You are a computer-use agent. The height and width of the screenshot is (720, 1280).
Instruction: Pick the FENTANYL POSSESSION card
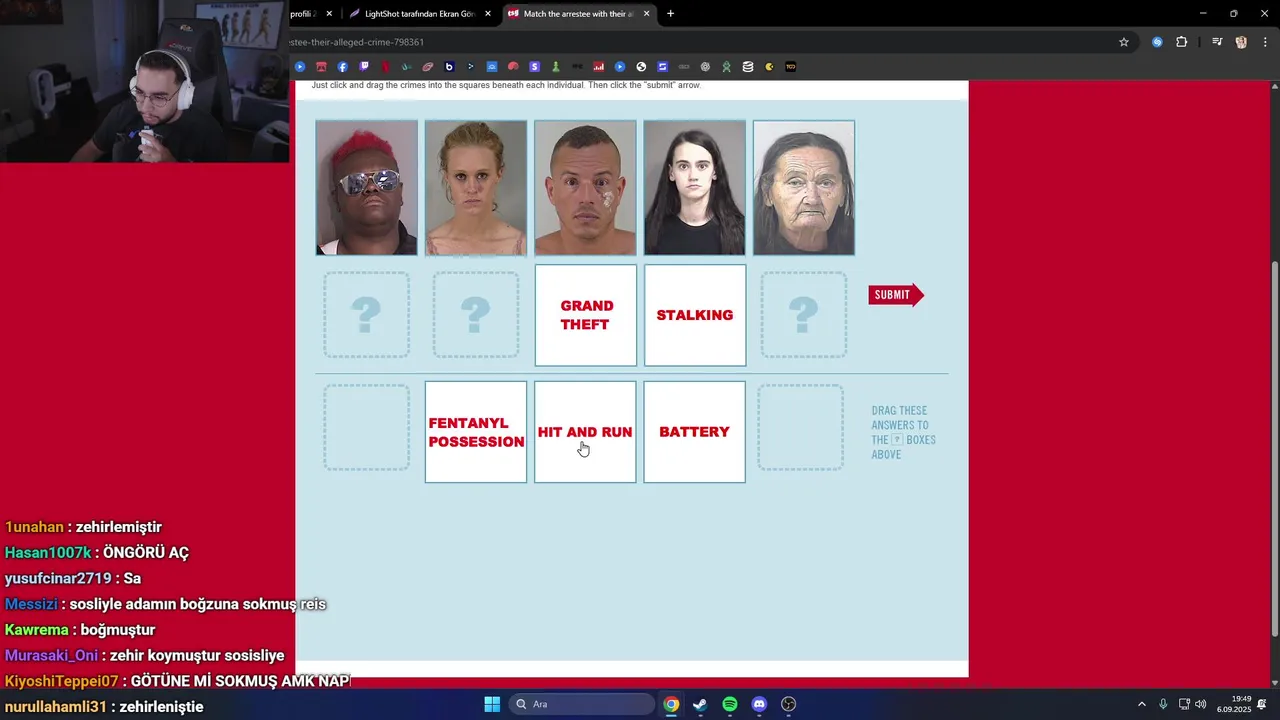pos(476,432)
